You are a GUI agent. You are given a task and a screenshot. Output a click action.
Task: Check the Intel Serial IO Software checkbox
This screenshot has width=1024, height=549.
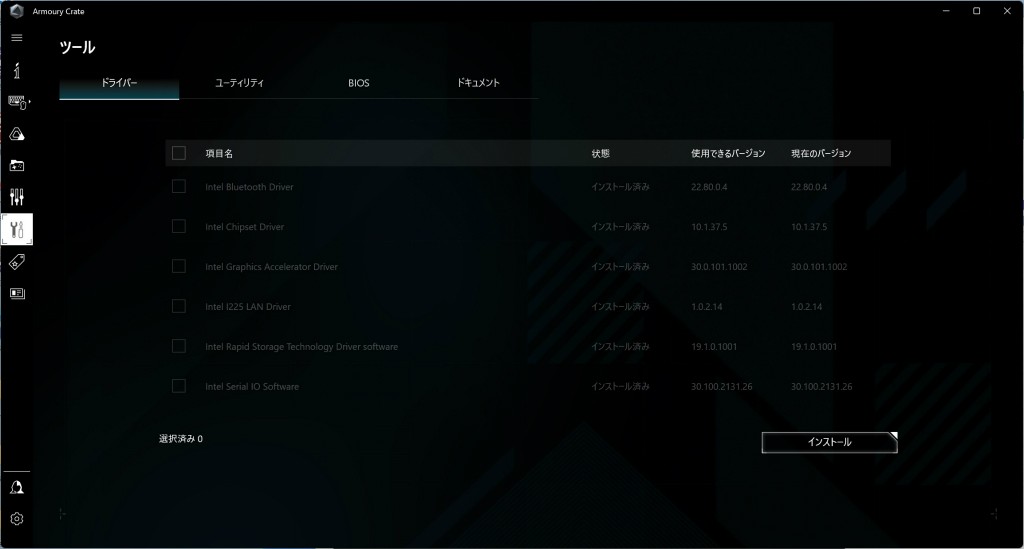coord(179,386)
